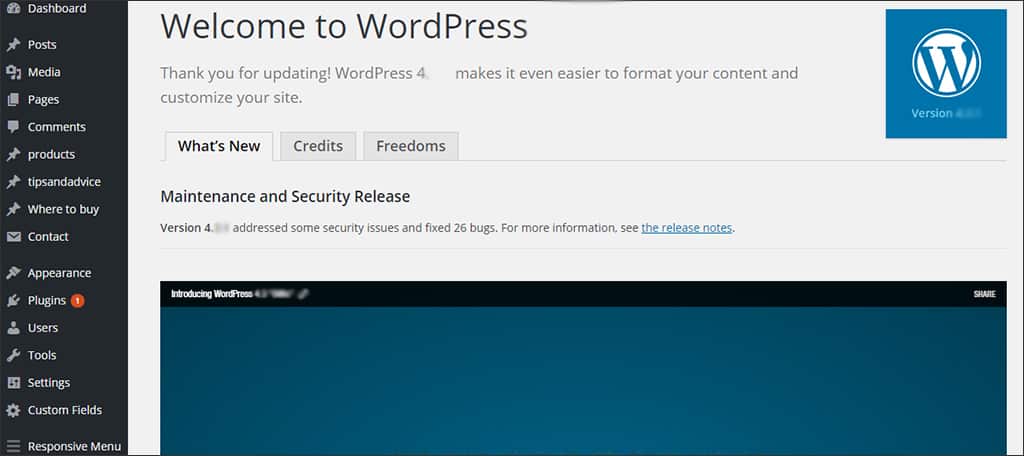Click the Comments speech bubble icon
Viewport: 1024px width, 456px height.
coord(13,127)
